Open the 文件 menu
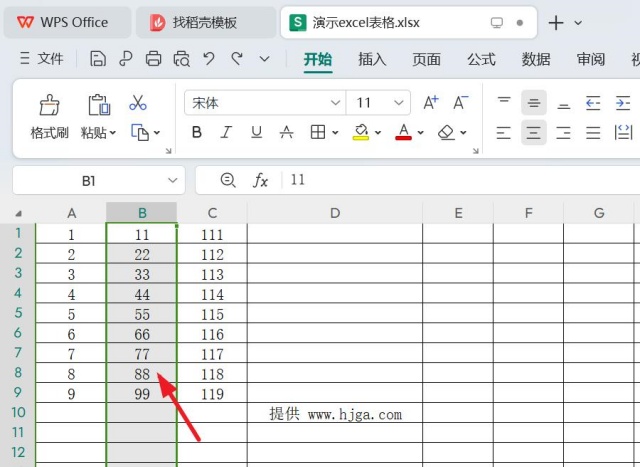 42,59
